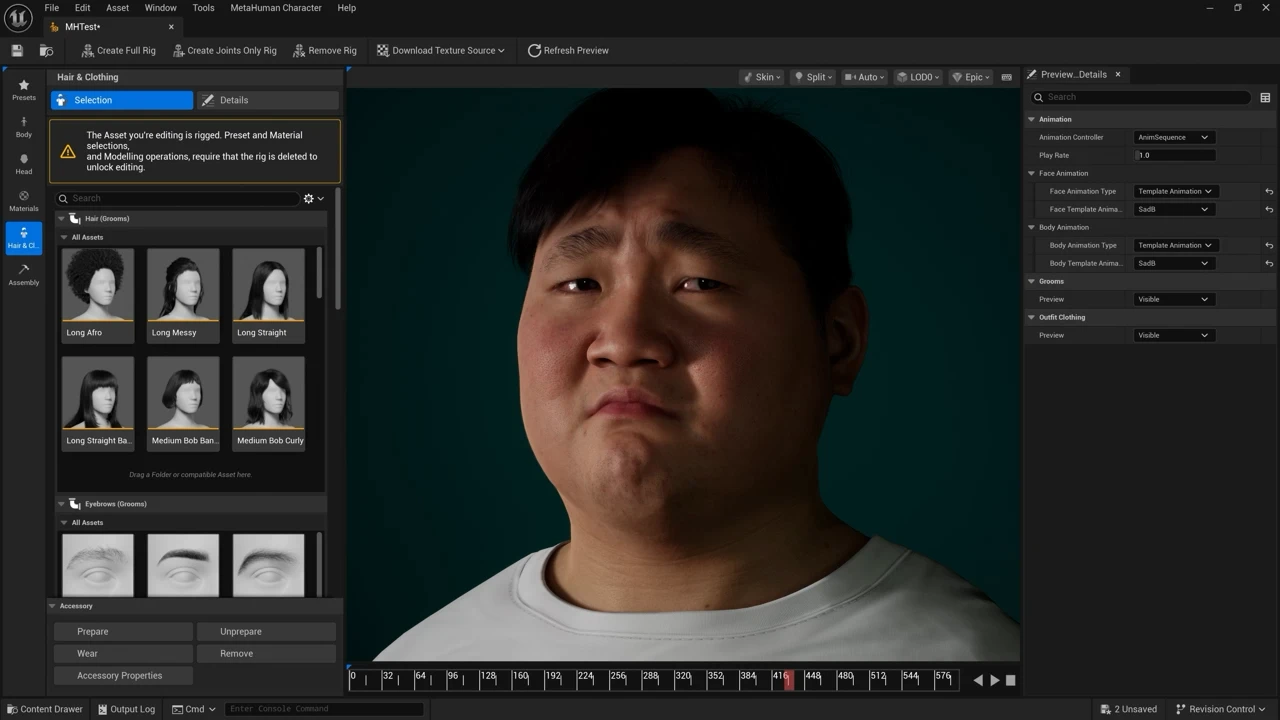The height and width of the screenshot is (720, 1280).
Task: Open the Animation Controller dropdown
Action: (1173, 137)
